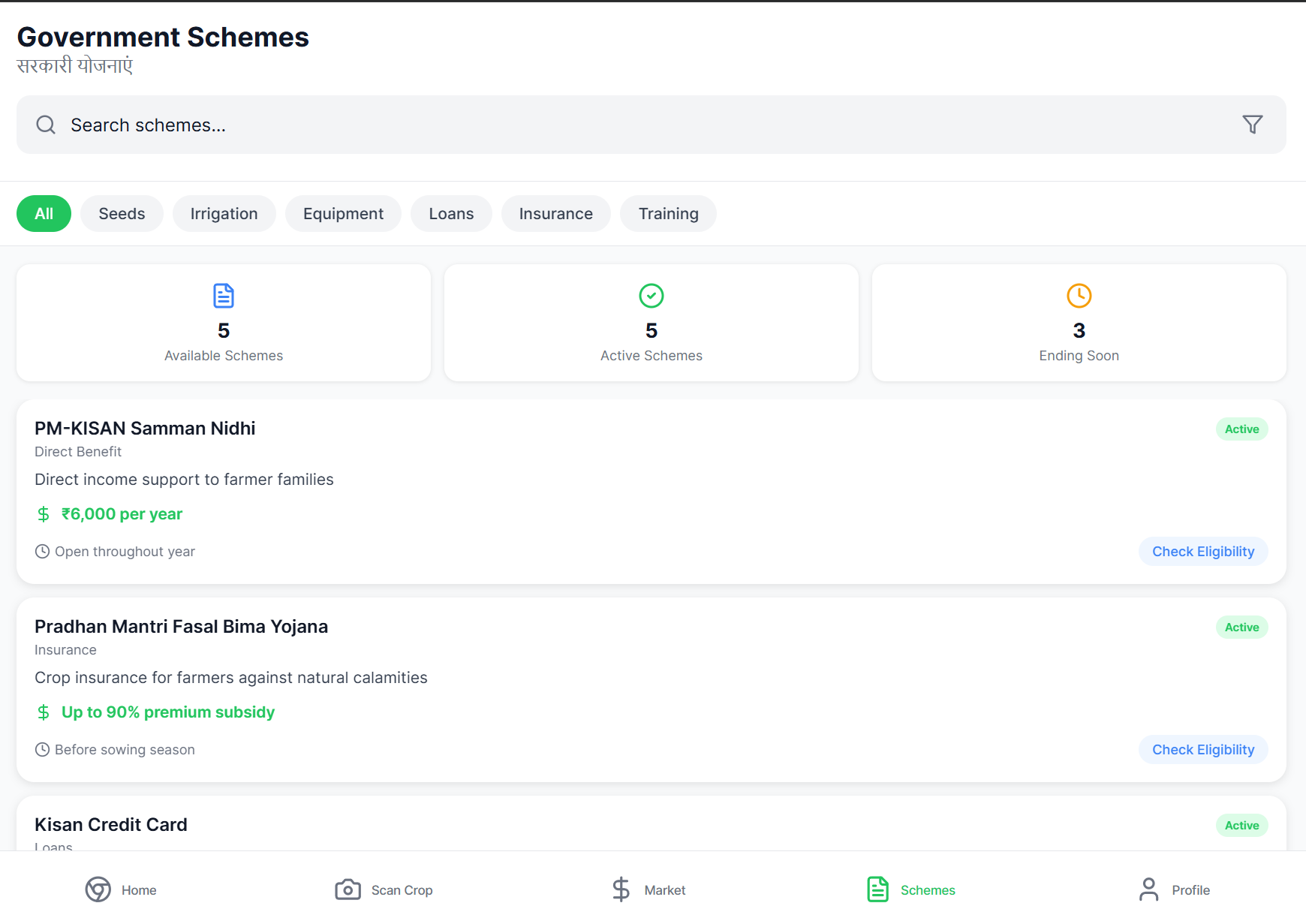Check eligibility for Pradhan Mantri Fasal Bima Yojana
Screen dimensions: 1306x924
pos(1203,750)
